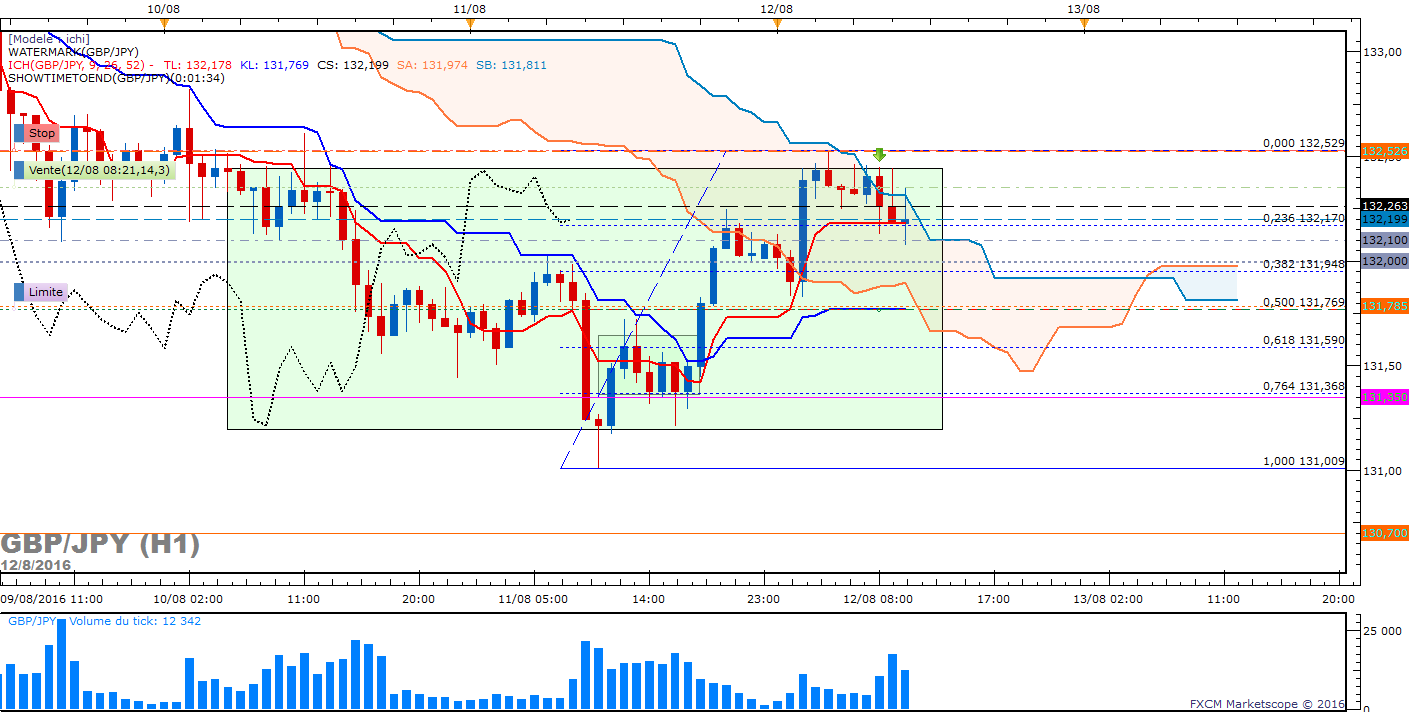Click the 12/08 08:00 time axis label
Image resolution: width=1418 pixels, height=712 pixels.
click(879, 598)
